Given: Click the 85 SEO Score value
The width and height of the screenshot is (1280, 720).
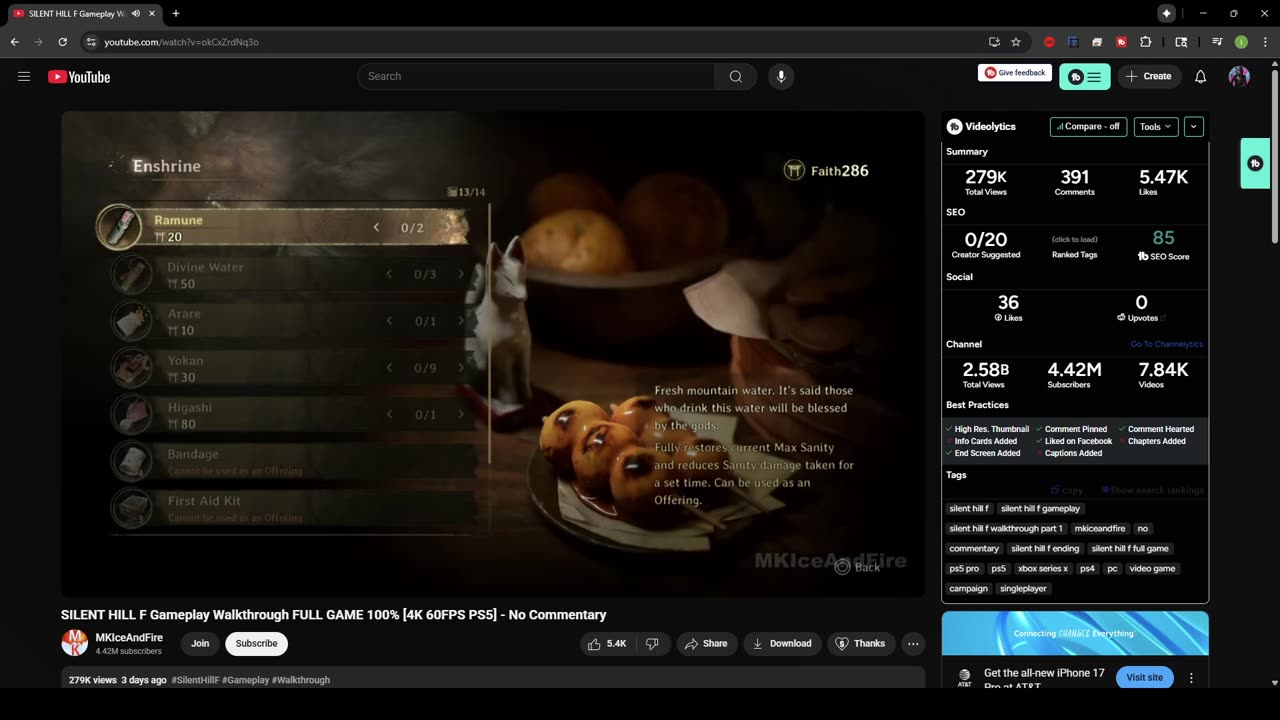Looking at the screenshot, I should click(x=1163, y=238).
